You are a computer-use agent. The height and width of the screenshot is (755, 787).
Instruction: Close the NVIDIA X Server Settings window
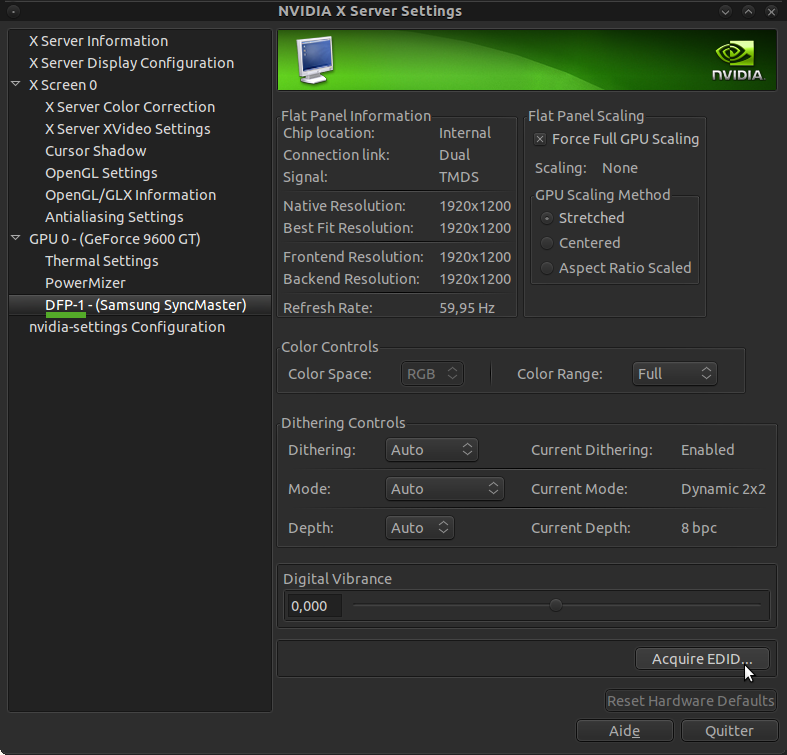[771, 11]
